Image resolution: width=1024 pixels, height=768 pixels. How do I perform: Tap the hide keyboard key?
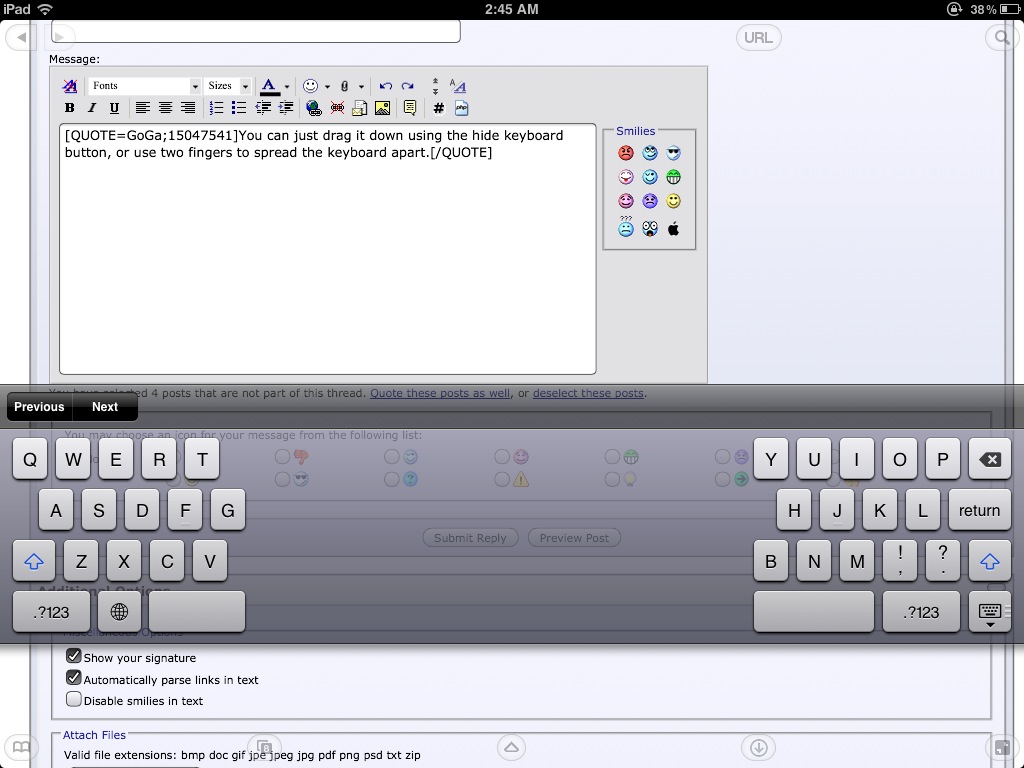point(989,612)
